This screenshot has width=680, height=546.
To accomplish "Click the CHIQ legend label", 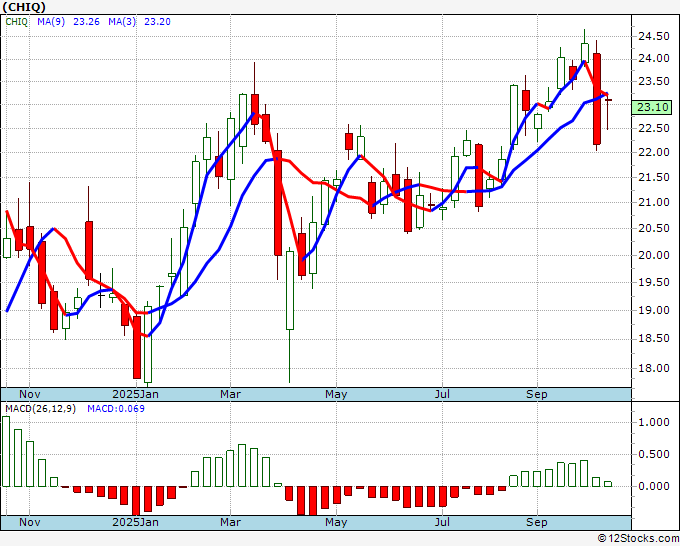I will [x=16, y=22].
